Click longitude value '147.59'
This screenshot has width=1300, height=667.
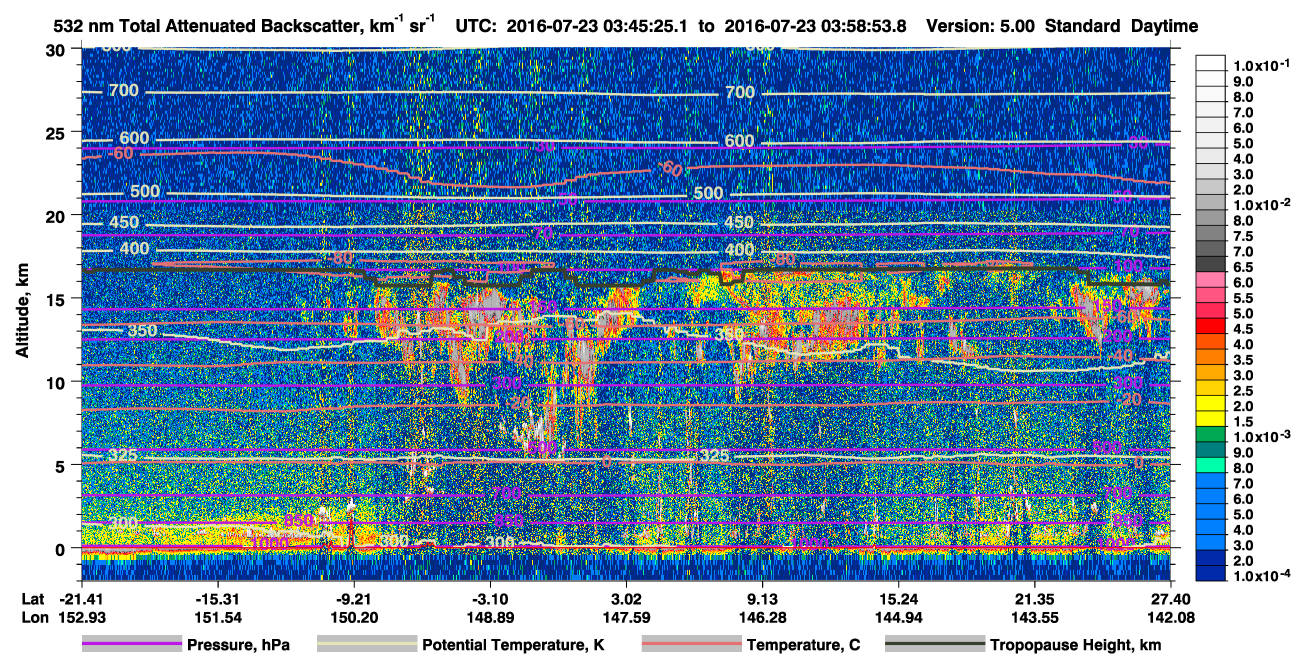(626, 617)
